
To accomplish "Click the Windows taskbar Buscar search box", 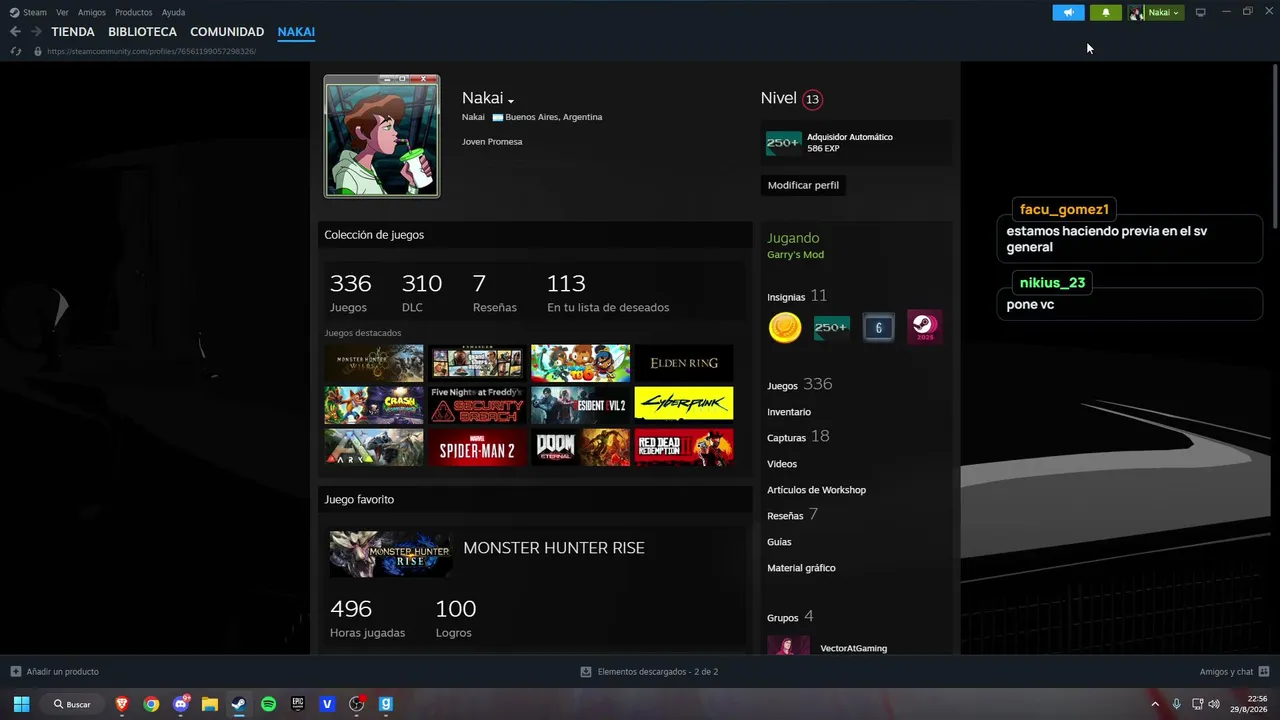I will (x=72, y=704).
